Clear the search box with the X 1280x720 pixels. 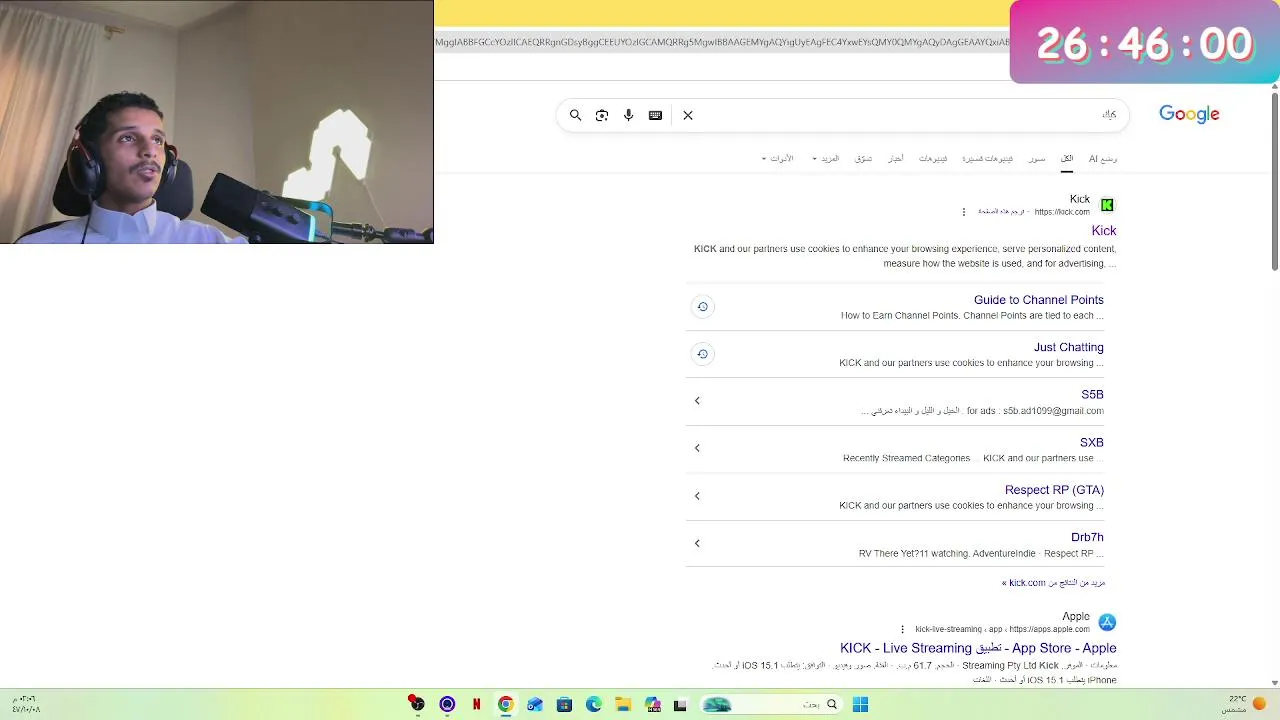point(688,115)
